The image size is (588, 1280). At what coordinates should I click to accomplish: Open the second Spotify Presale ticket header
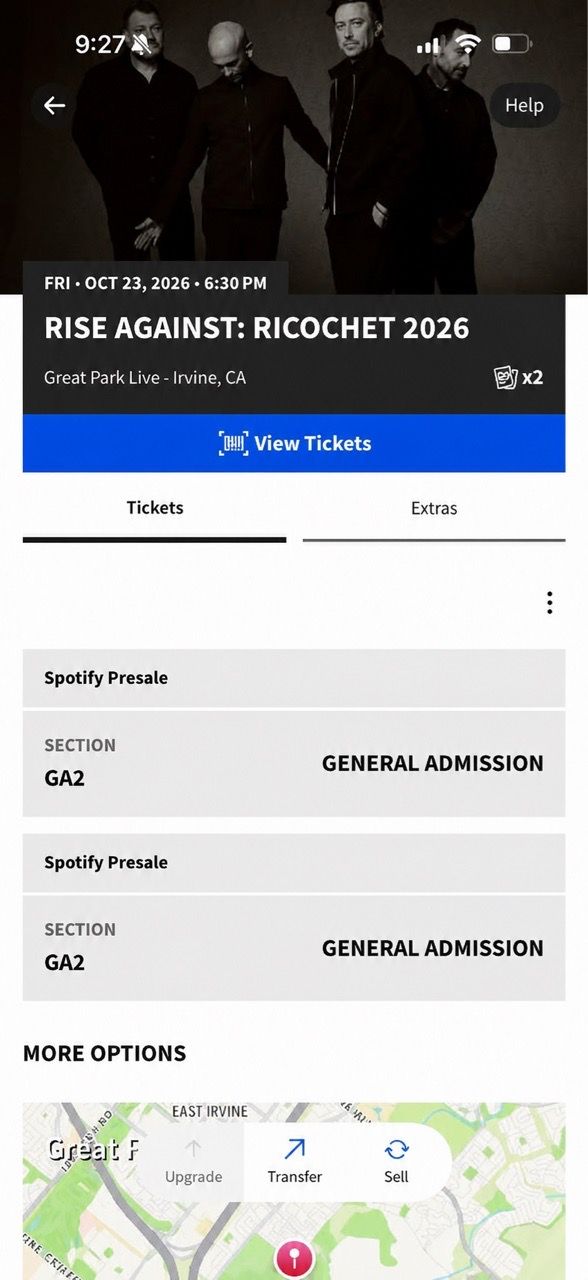[x=294, y=863]
